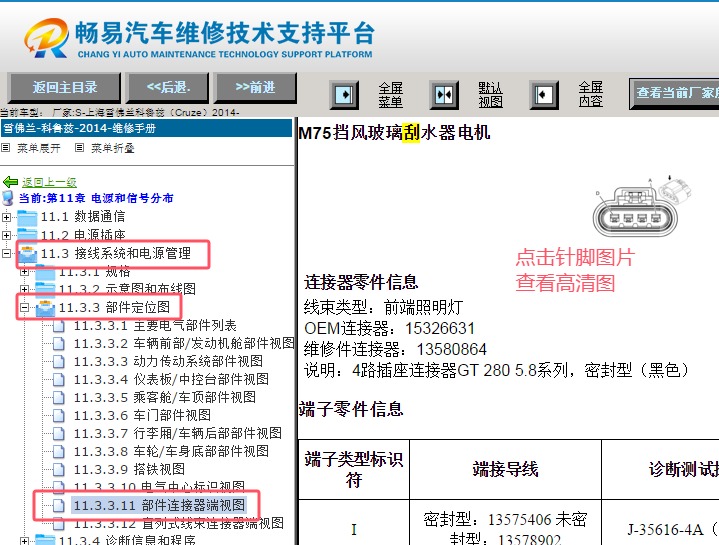This screenshot has height=545, width=719.
Task: Select 11.3.3 部件定位图 in the tree
Action: 114,307
